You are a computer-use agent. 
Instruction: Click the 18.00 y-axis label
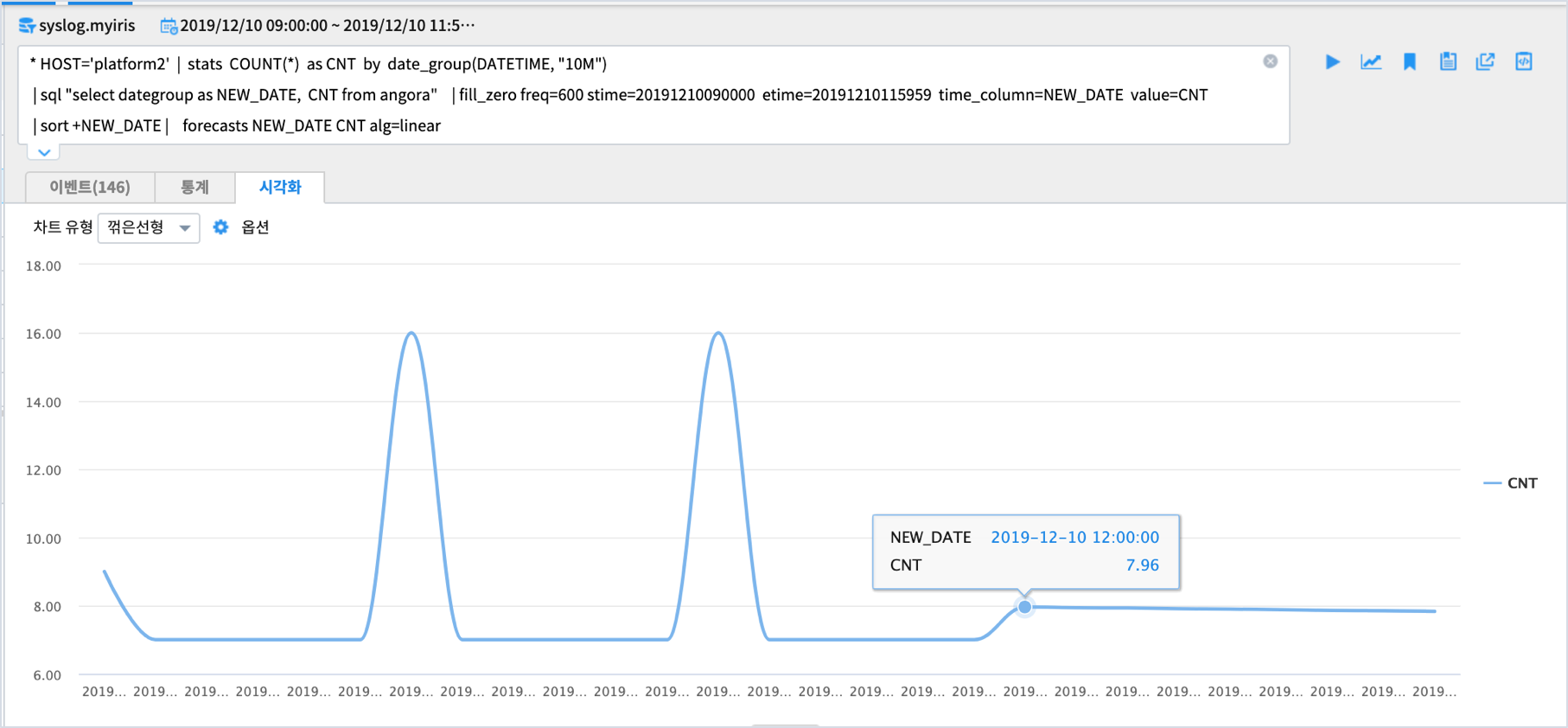(43, 265)
